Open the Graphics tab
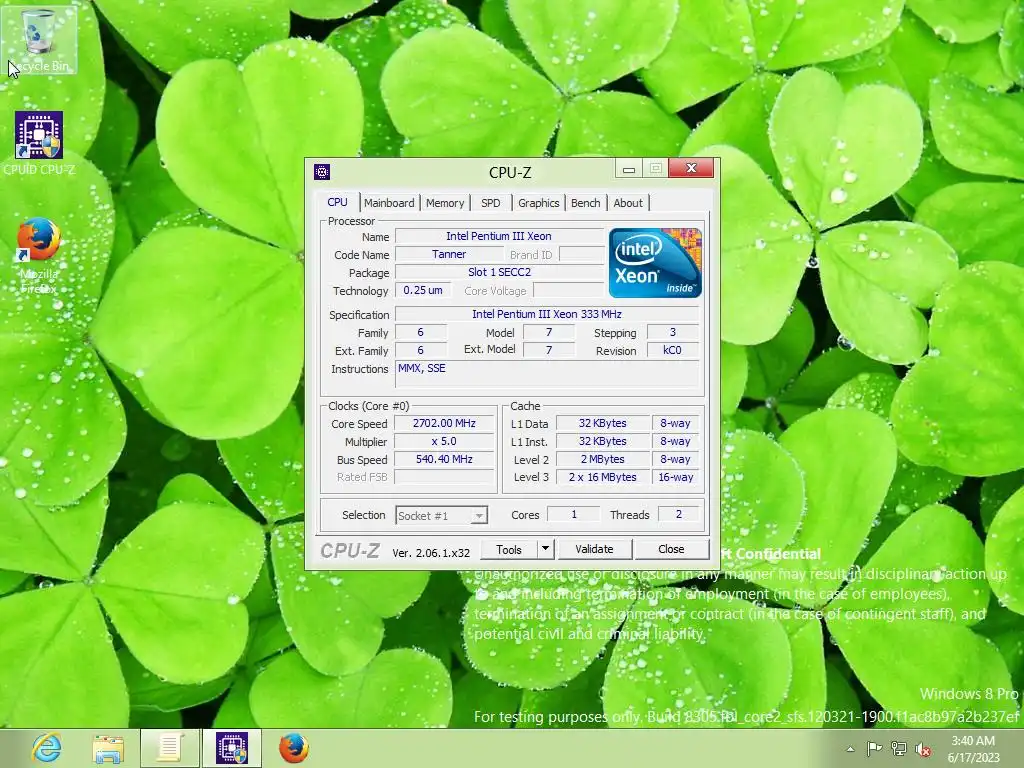 [539, 203]
